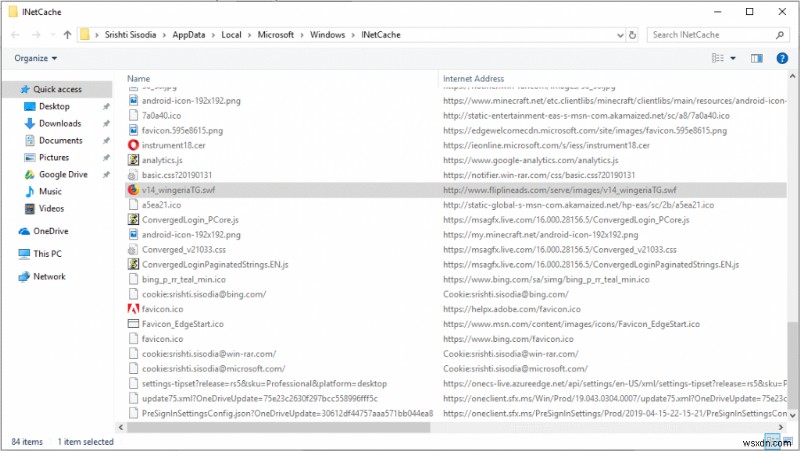Viewport: 800px width, 451px height.
Task: Click the Up arrow navigation button
Action: pyautogui.click(x=66, y=35)
